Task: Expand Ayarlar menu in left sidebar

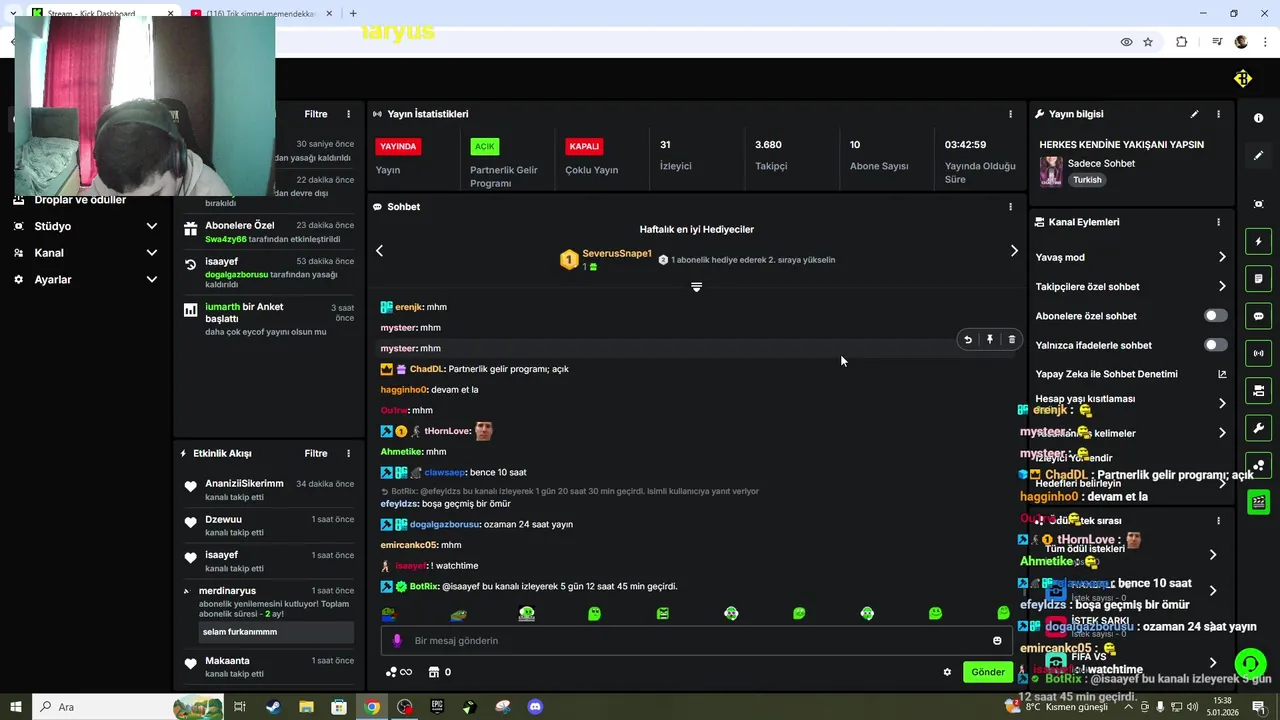Action: point(152,280)
